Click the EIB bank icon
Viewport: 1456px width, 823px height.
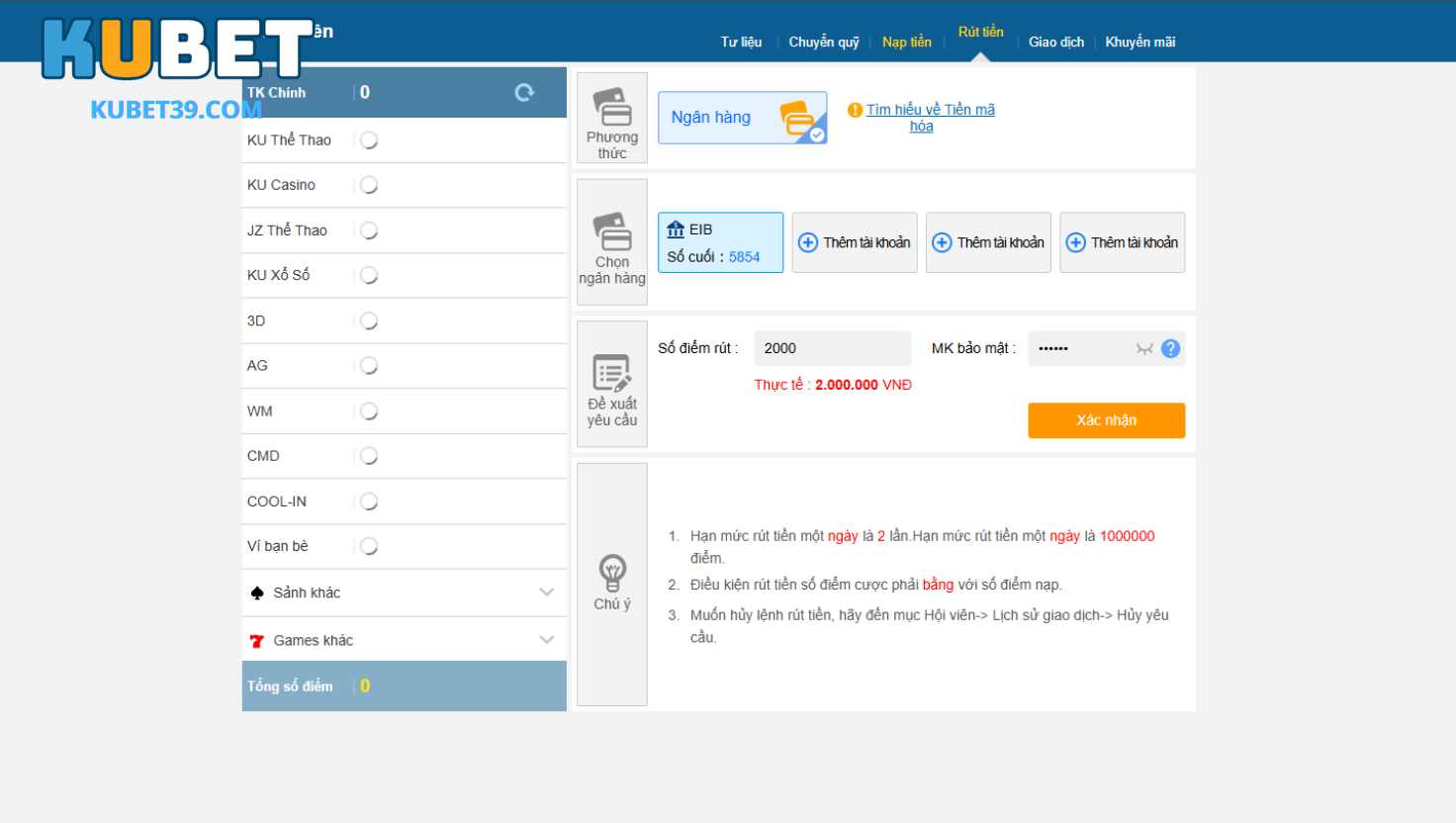click(677, 228)
